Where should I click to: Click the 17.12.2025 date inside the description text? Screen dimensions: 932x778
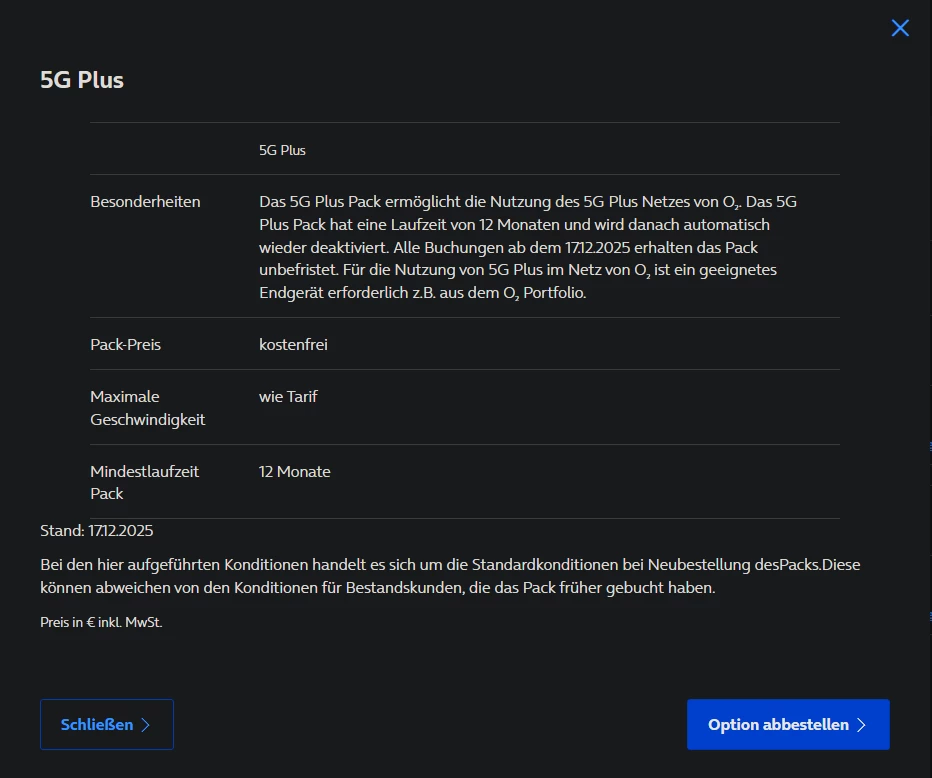(591, 247)
